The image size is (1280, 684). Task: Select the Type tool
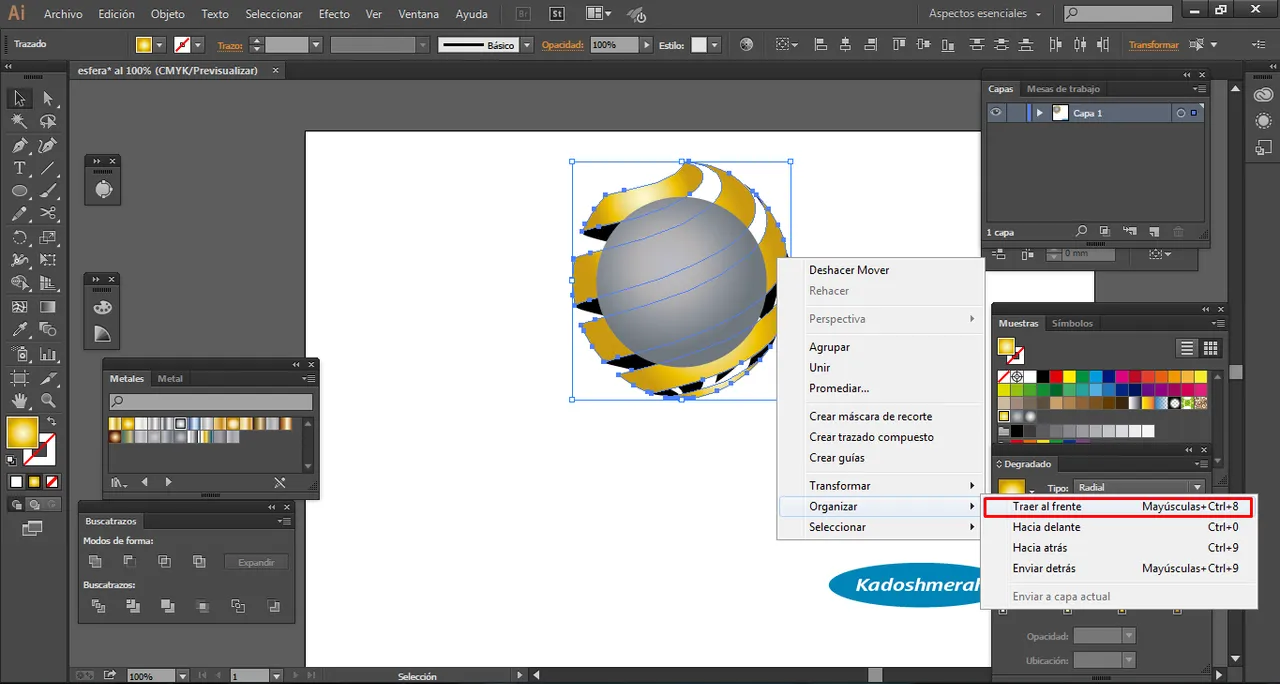click(19, 168)
